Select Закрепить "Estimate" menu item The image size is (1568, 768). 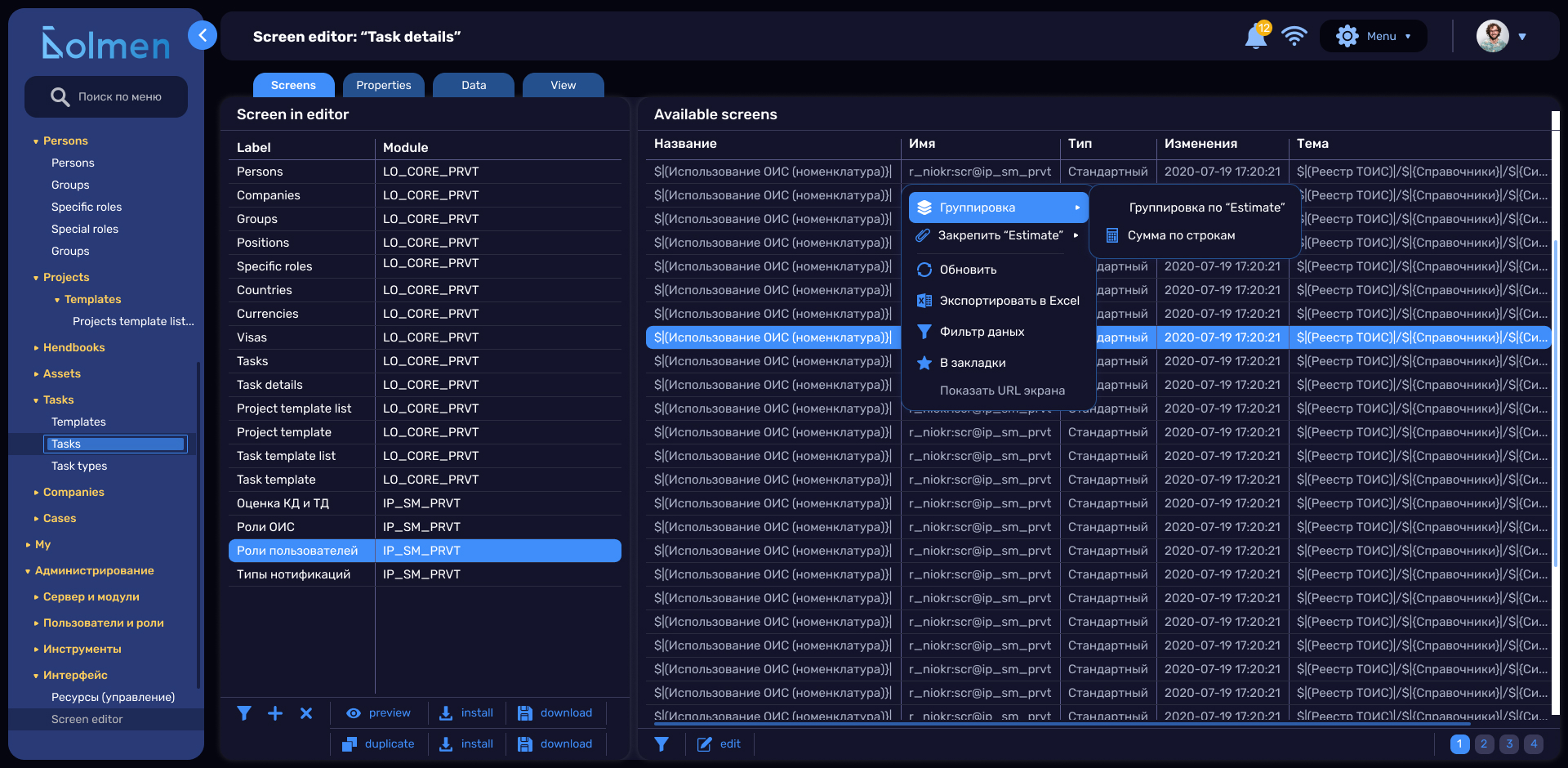click(999, 235)
